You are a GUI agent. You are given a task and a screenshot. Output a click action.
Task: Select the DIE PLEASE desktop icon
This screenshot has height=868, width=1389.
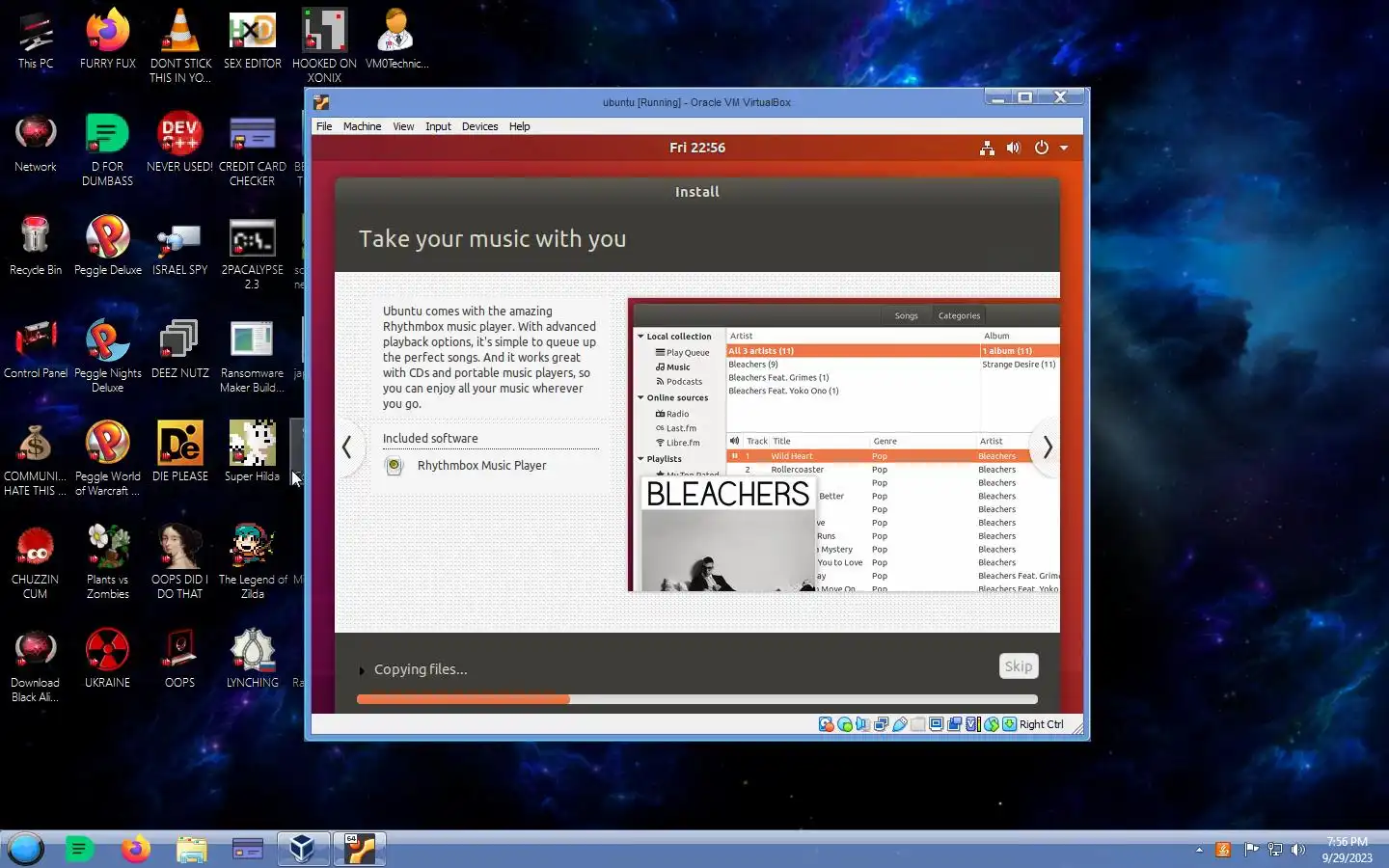point(180,454)
